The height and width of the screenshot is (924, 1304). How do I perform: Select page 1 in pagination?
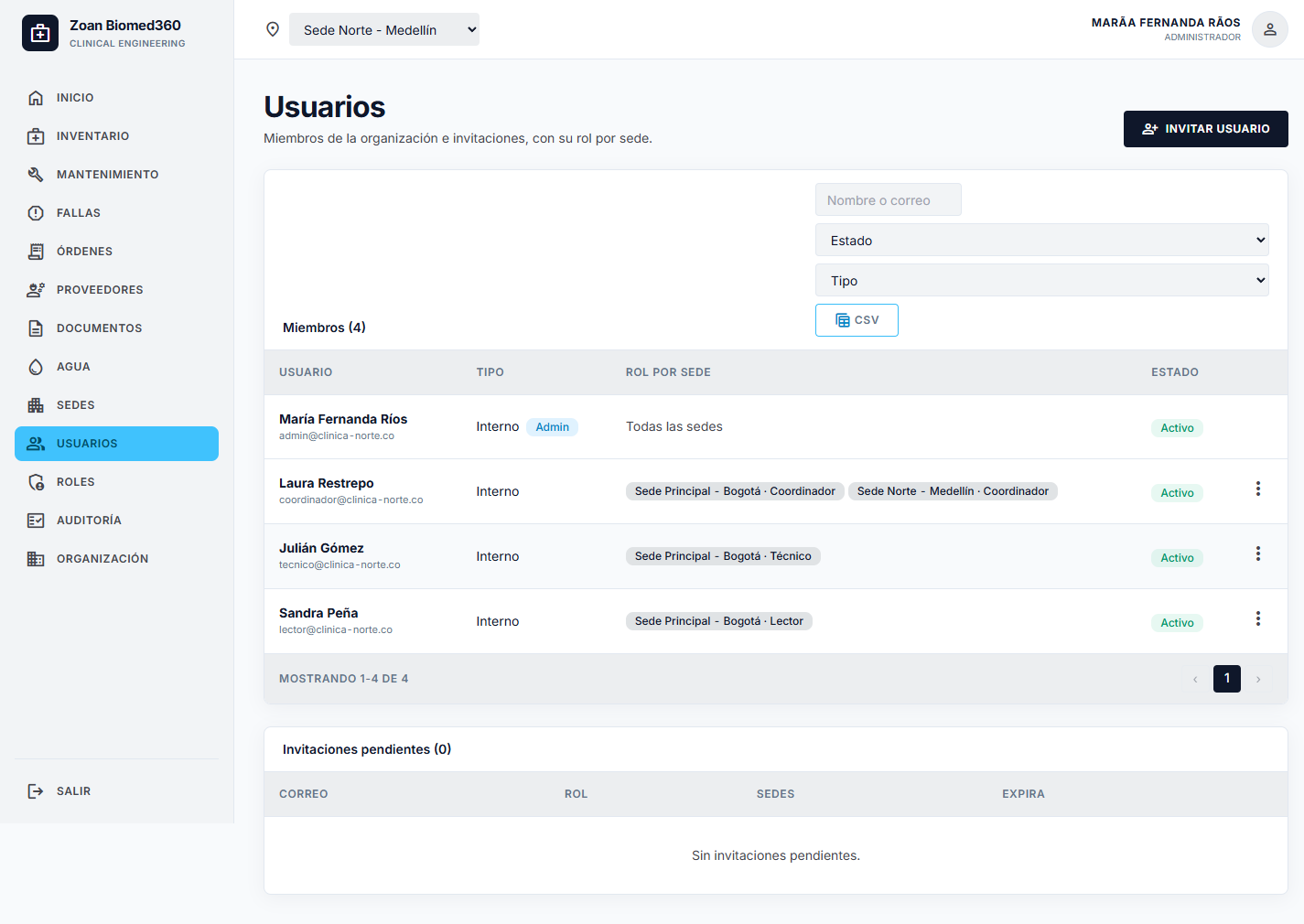pyautogui.click(x=1226, y=679)
